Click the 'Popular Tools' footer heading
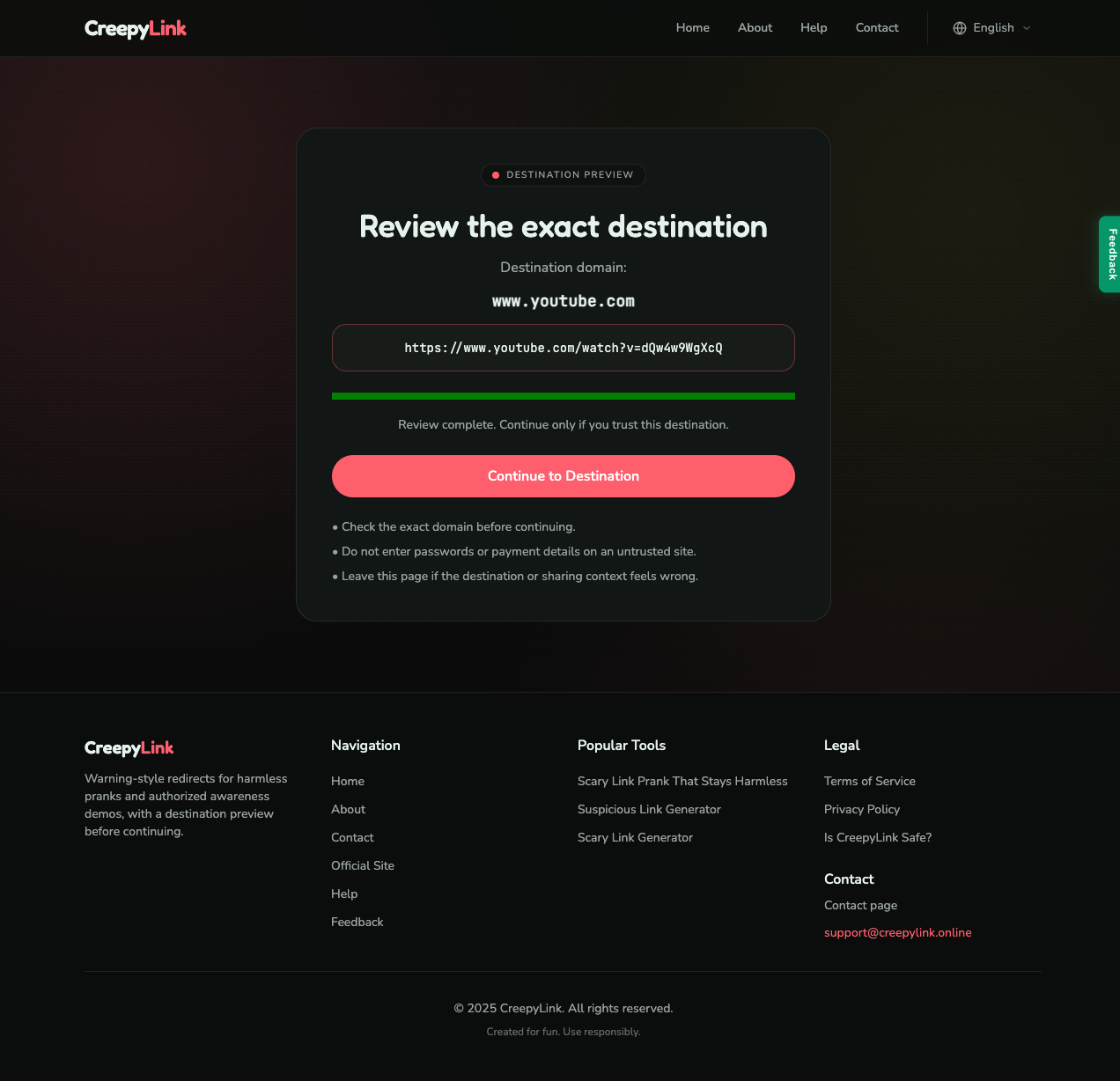The image size is (1120, 1081). coord(622,746)
